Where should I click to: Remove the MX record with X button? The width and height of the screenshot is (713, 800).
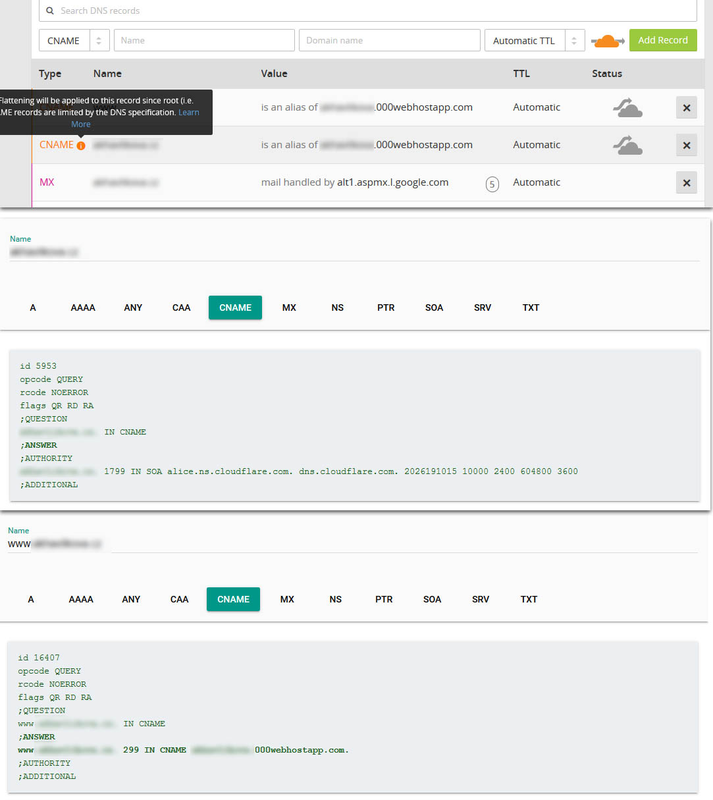point(686,183)
